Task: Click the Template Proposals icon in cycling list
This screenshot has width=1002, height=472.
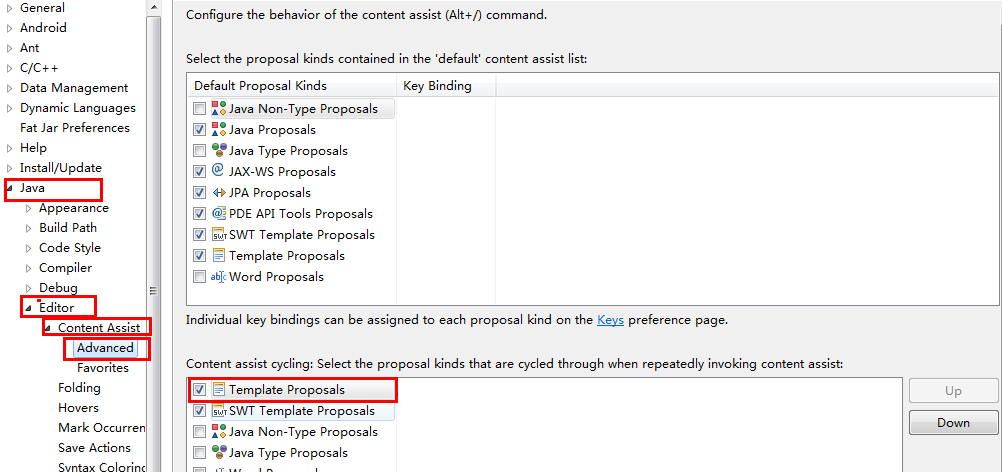Action: point(219,389)
